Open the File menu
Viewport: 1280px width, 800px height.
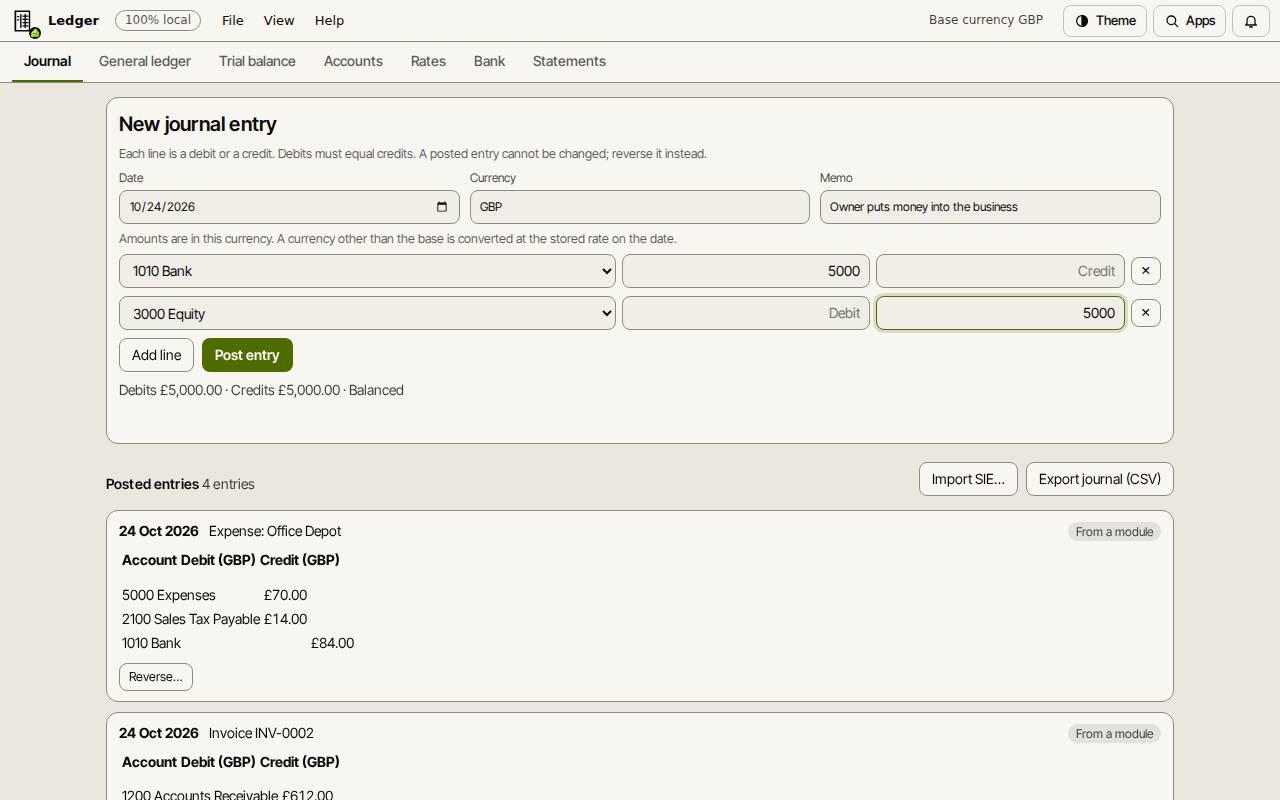coord(233,20)
